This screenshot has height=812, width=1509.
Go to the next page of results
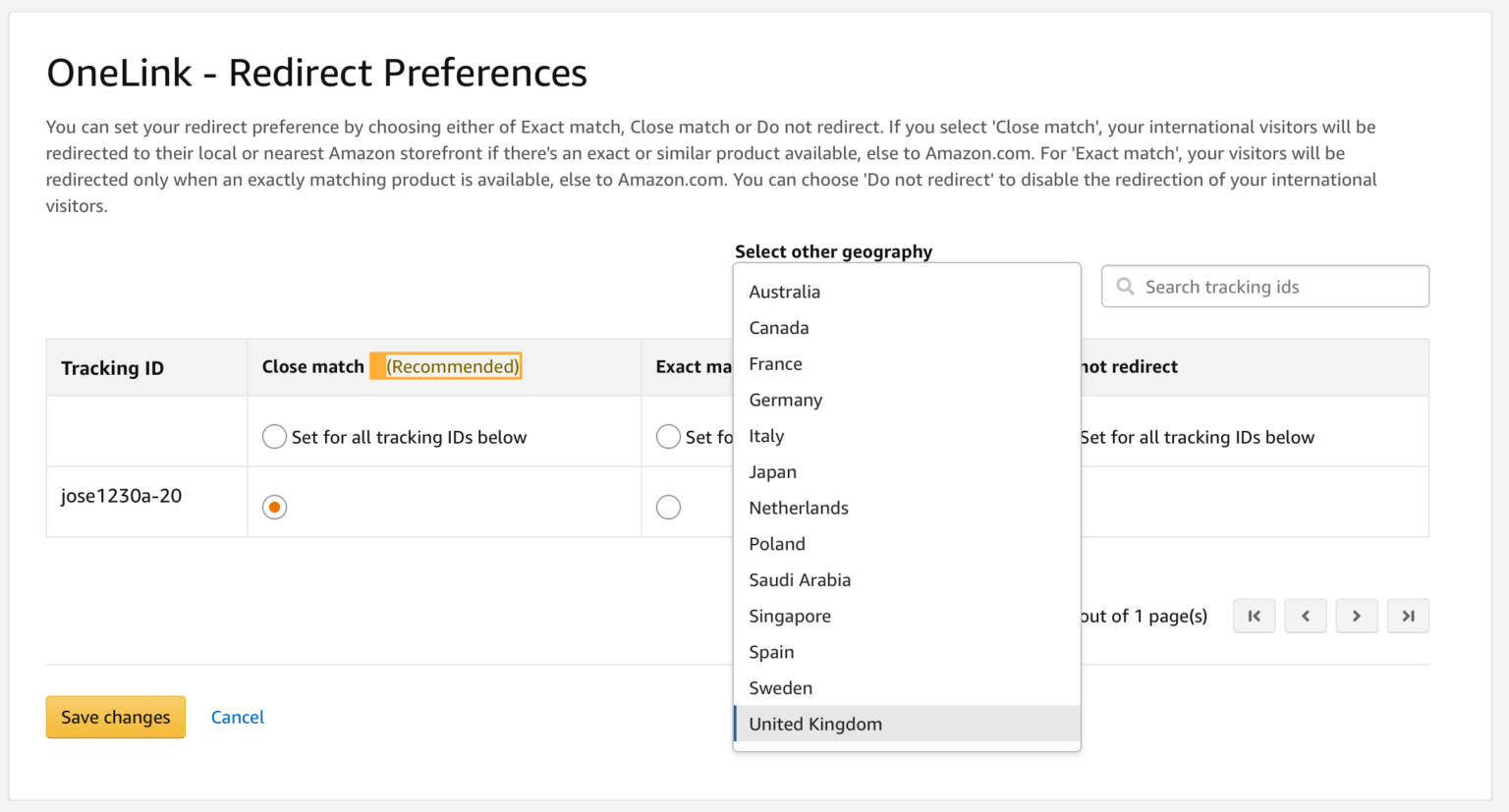(x=1357, y=616)
